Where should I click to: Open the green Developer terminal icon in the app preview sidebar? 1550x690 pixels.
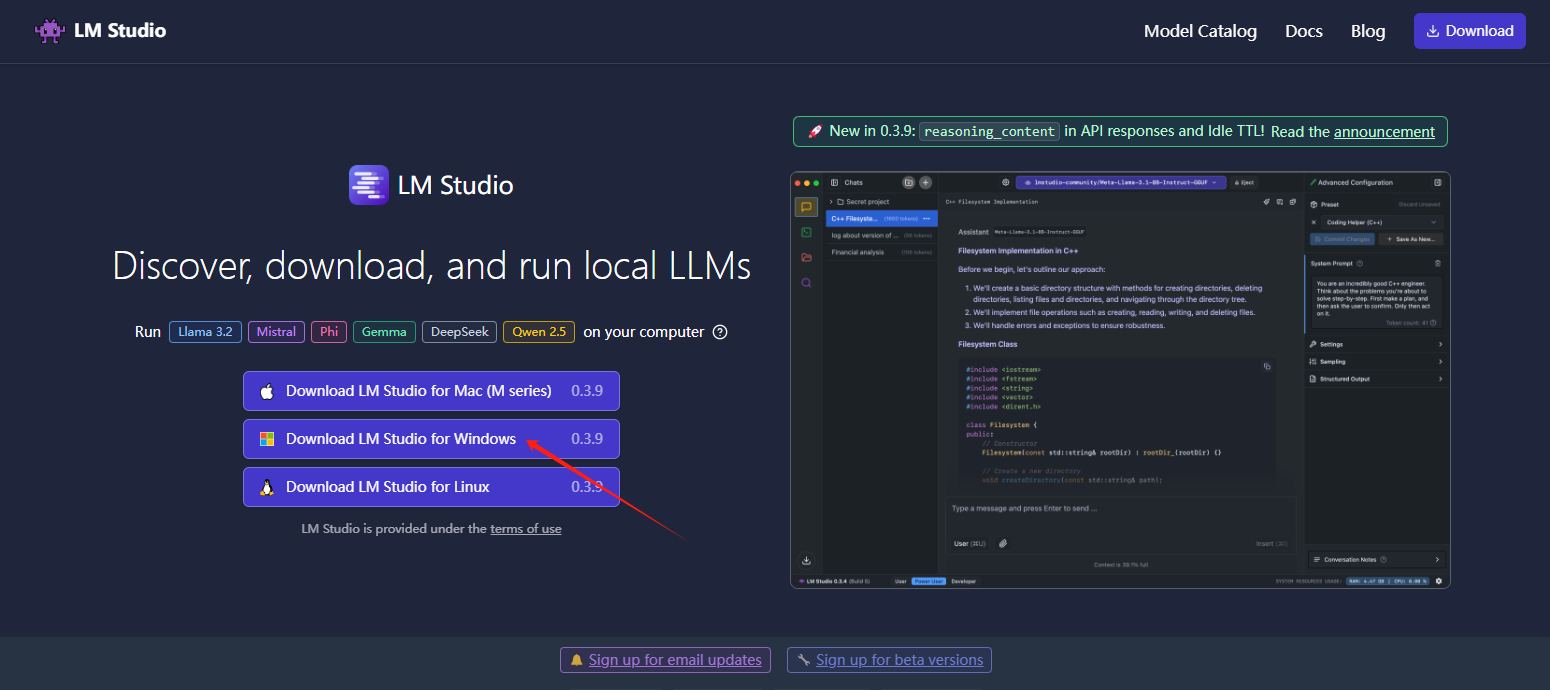point(806,232)
